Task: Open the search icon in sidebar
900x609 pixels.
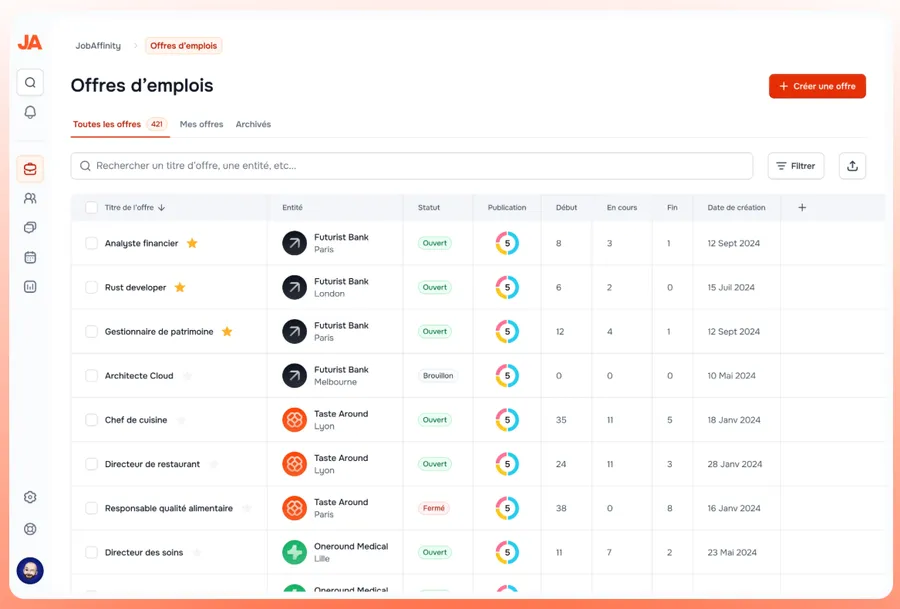Action: click(x=30, y=83)
